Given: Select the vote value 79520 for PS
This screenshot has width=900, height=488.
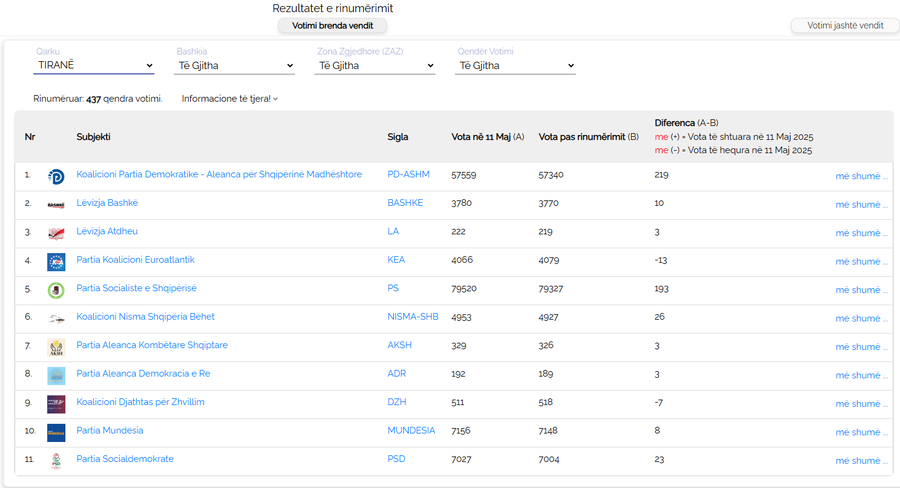Looking at the screenshot, I should click(464, 289).
